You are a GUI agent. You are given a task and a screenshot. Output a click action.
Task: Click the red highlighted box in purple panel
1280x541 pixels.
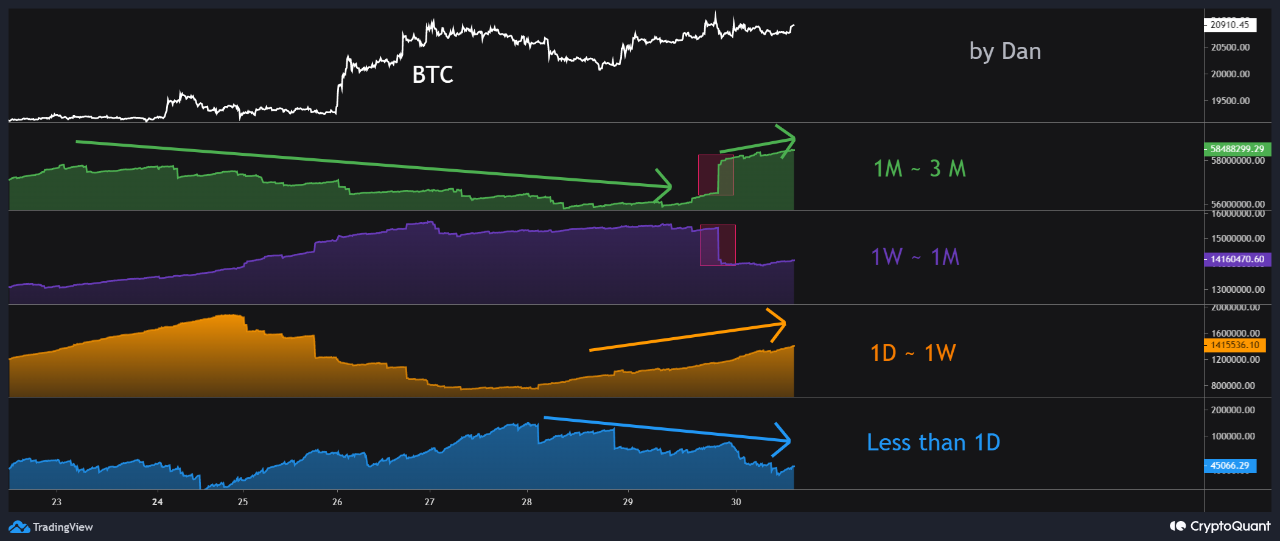717,245
